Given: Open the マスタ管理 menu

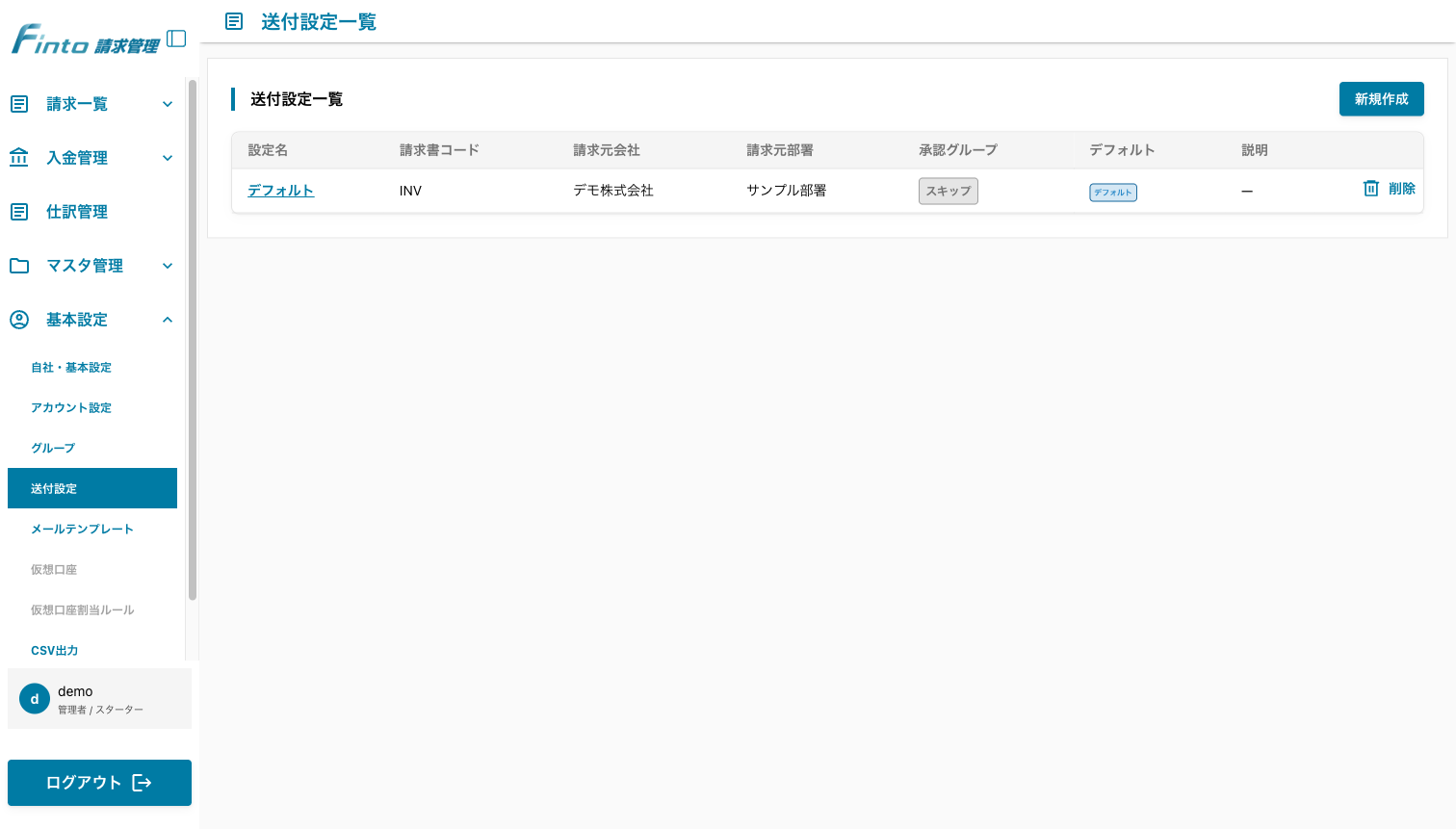Looking at the screenshot, I should 92,266.
